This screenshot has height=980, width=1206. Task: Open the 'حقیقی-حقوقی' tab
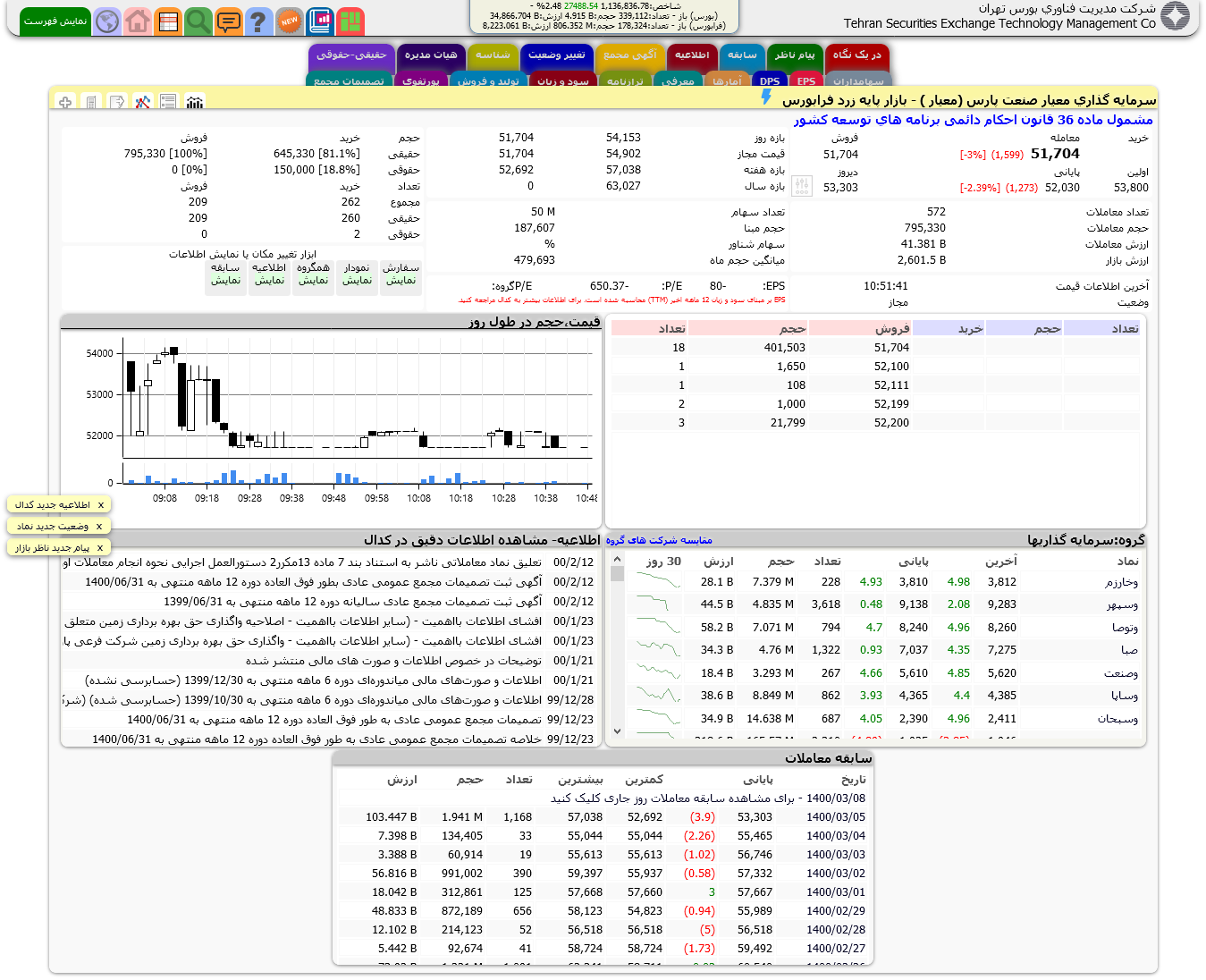click(x=351, y=55)
